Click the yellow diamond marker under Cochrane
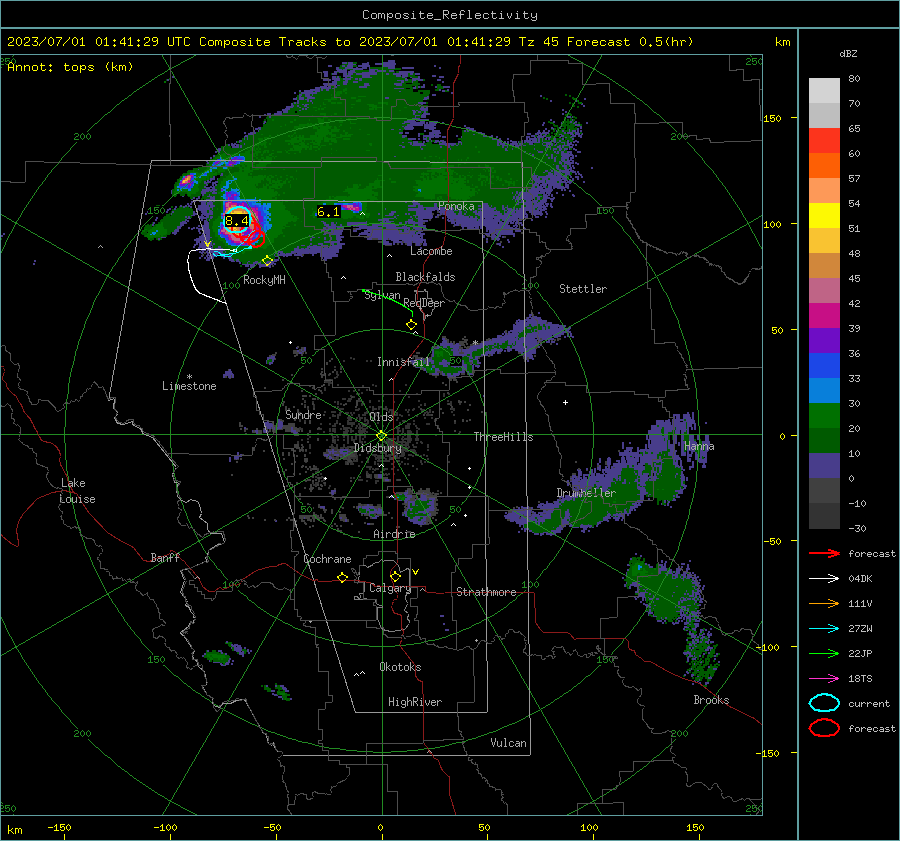 pyautogui.click(x=342, y=577)
